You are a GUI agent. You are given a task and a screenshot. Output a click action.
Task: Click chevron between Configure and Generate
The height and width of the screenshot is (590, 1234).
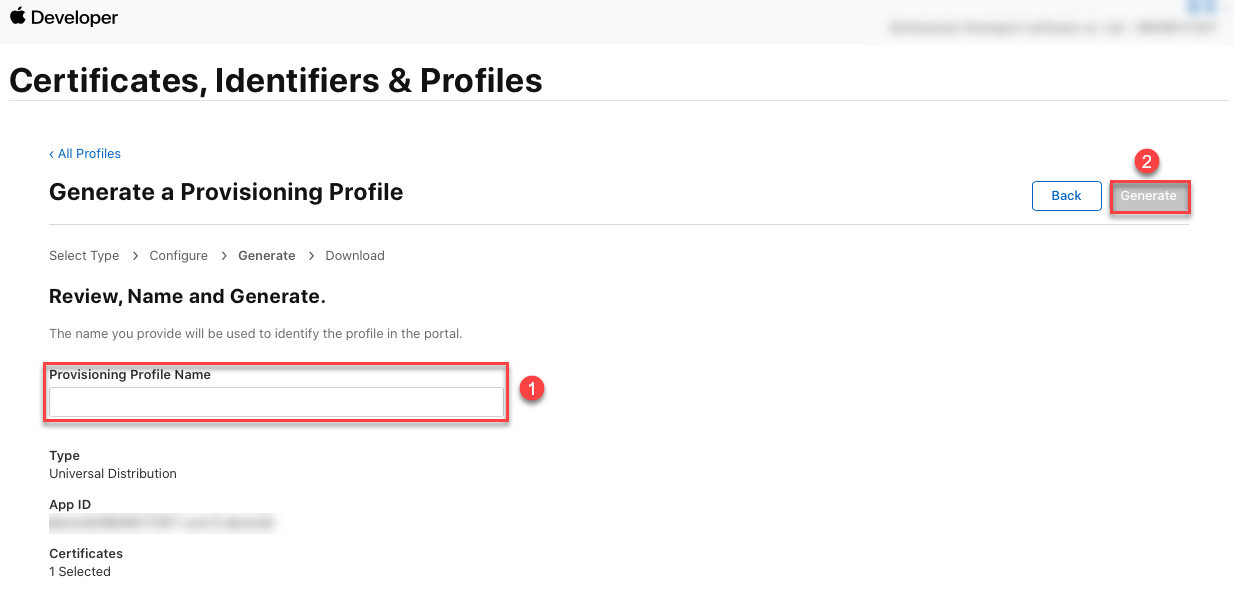click(x=223, y=256)
